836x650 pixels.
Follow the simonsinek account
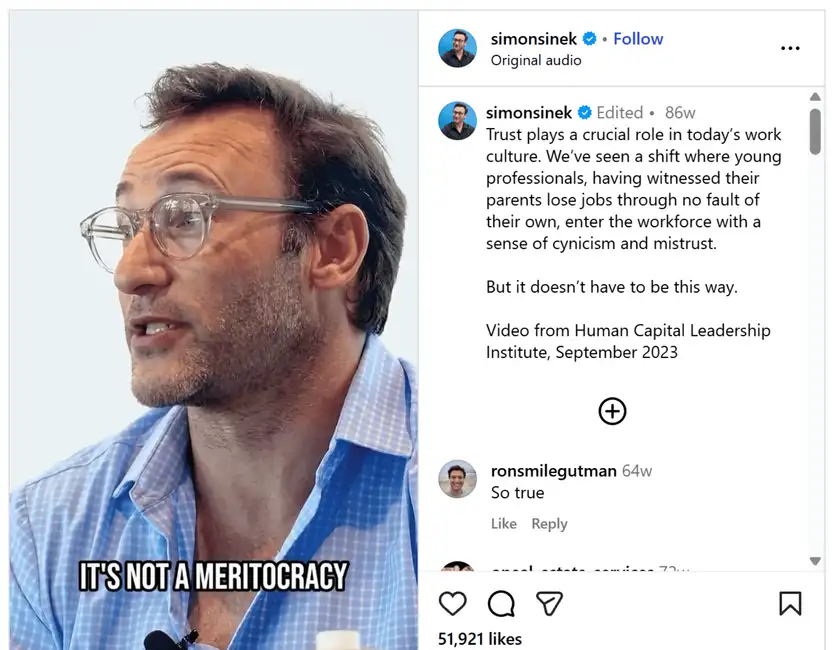tap(638, 39)
